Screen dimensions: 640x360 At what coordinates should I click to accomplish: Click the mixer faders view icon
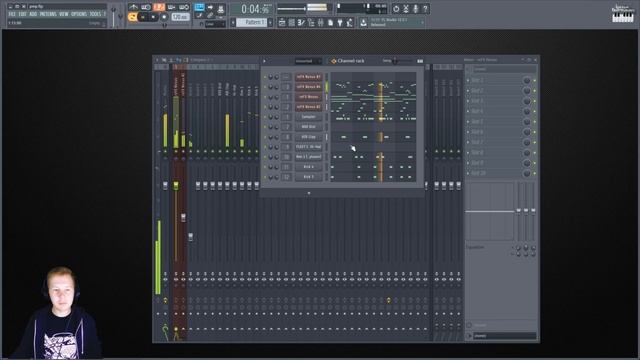click(x=320, y=23)
